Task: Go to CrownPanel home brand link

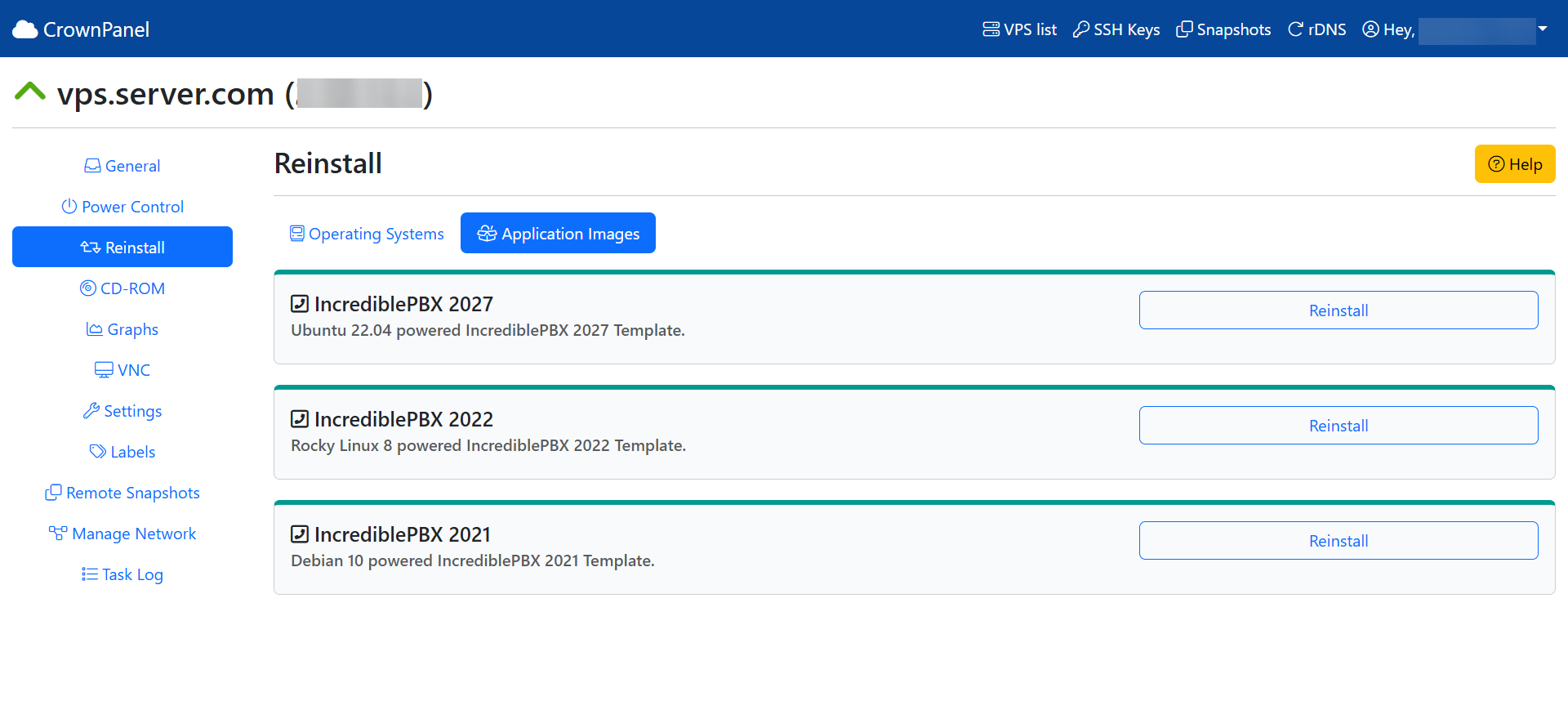Action: click(81, 29)
